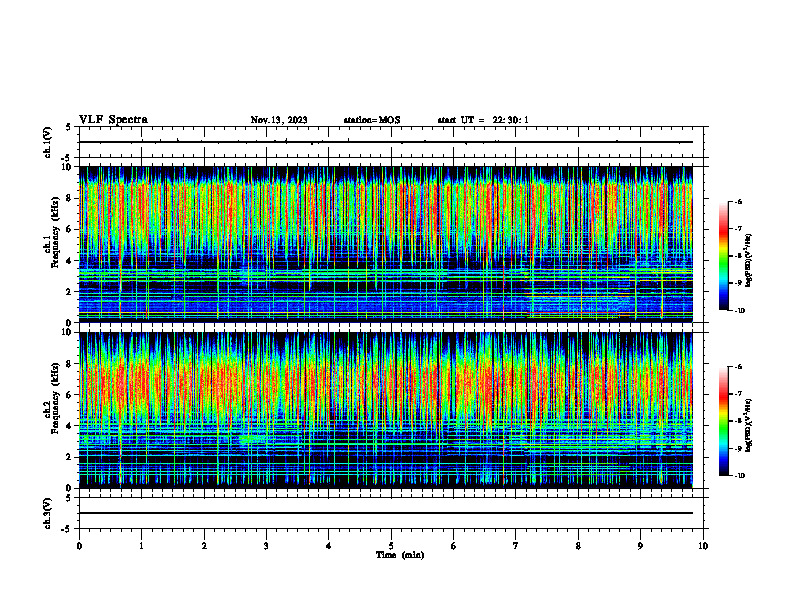Click time-axis tick label "9"

pos(640,546)
